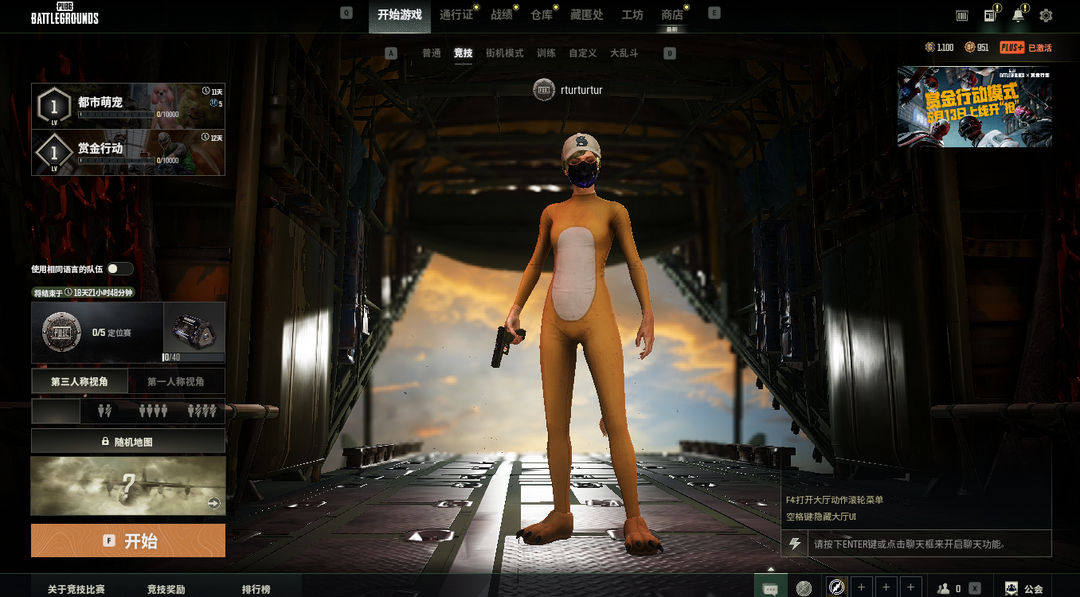Switch to 街机模式

coord(504,53)
